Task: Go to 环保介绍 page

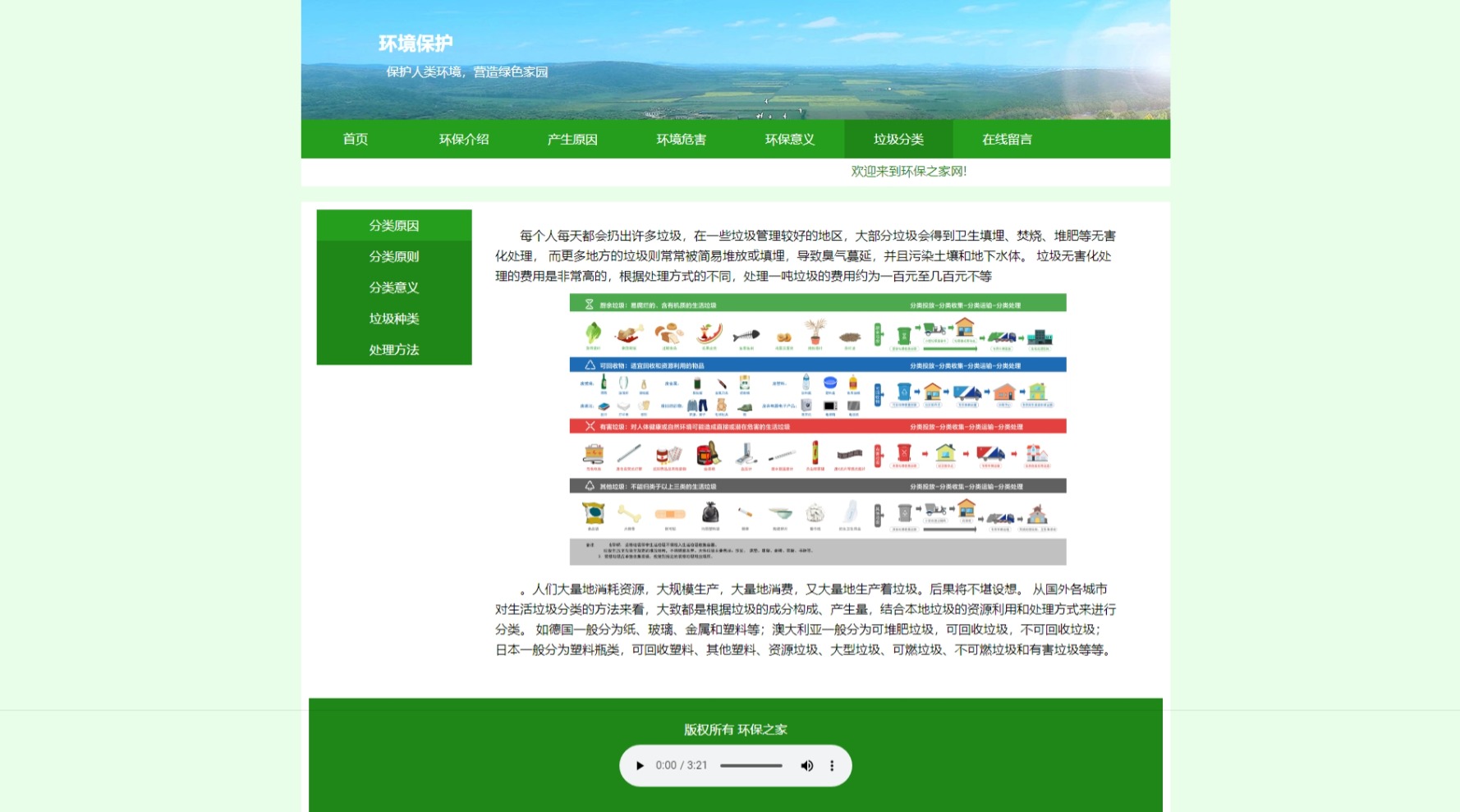Action: [463, 139]
